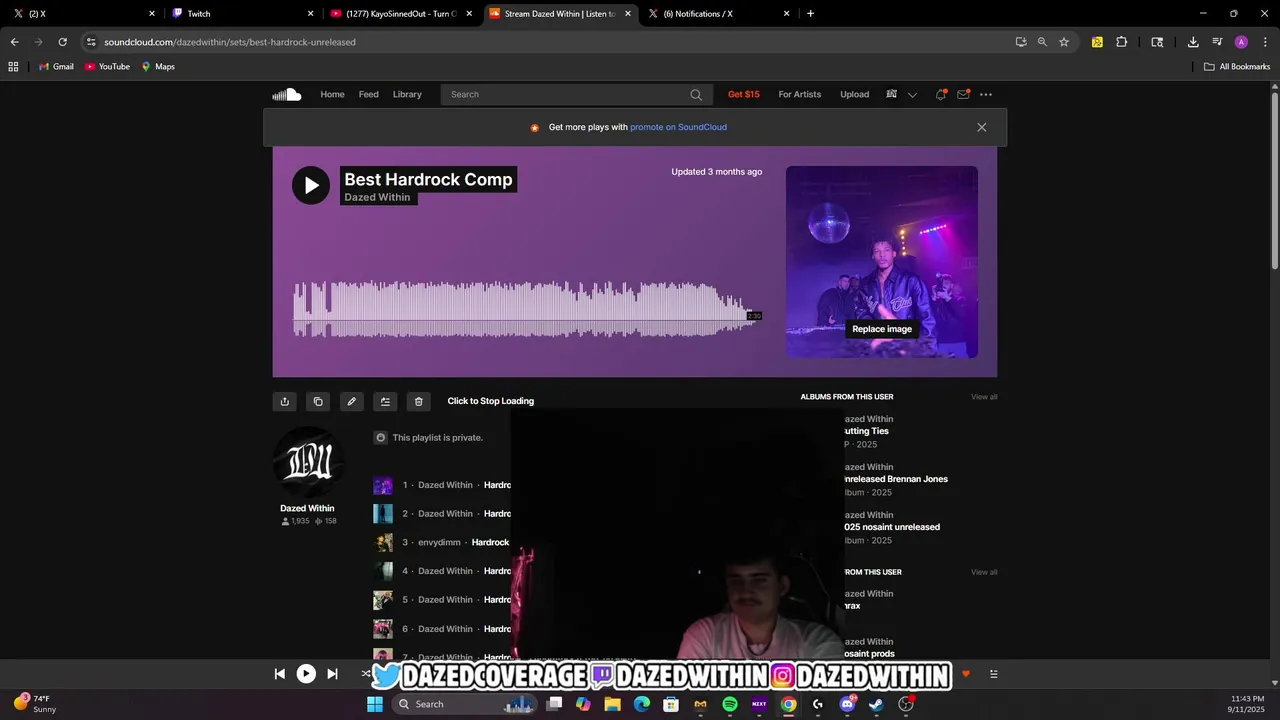Open the Unreleased Brennan Jones album
1280x720 pixels.
click(895, 479)
